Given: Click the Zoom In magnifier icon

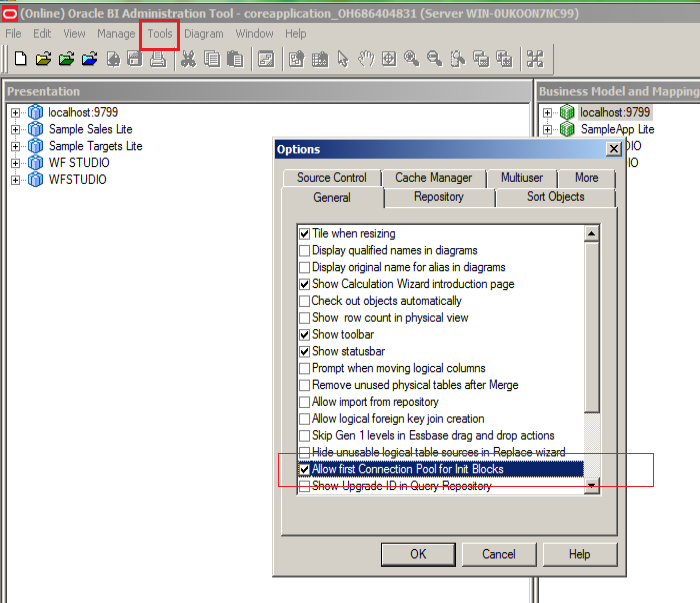Looking at the screenshot, I should click(411, 58).
